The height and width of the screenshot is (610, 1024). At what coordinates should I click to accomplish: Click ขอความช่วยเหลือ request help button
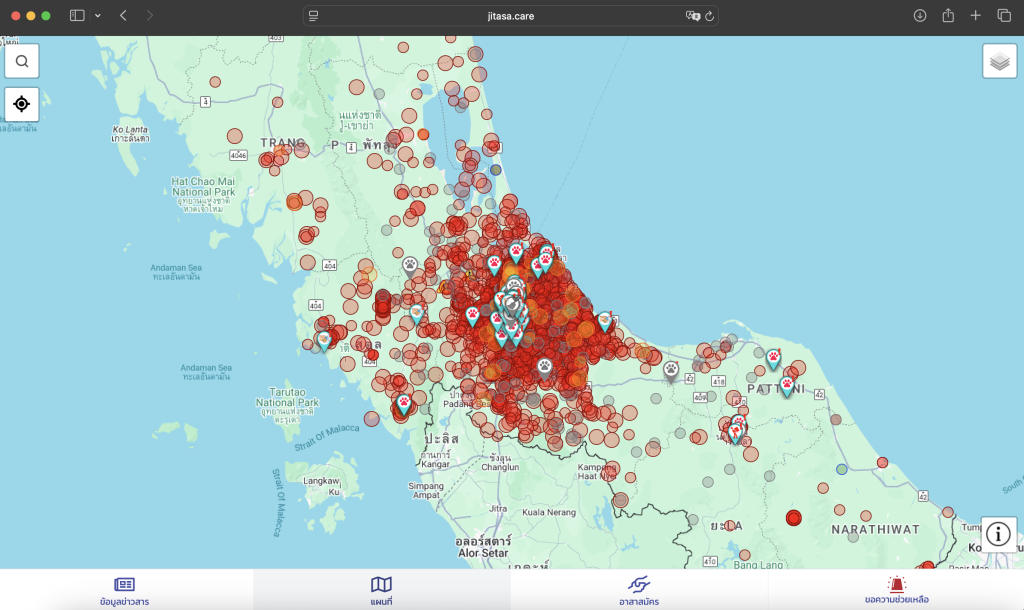[896, 589]
